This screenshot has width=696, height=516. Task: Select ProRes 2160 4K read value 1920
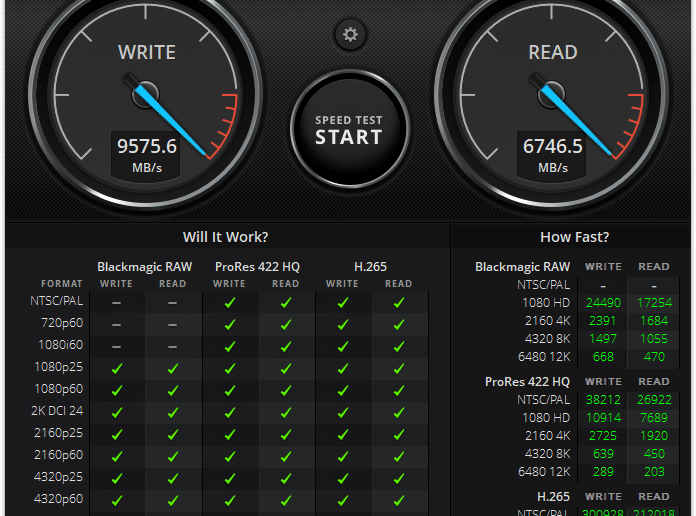coord(654,436)
